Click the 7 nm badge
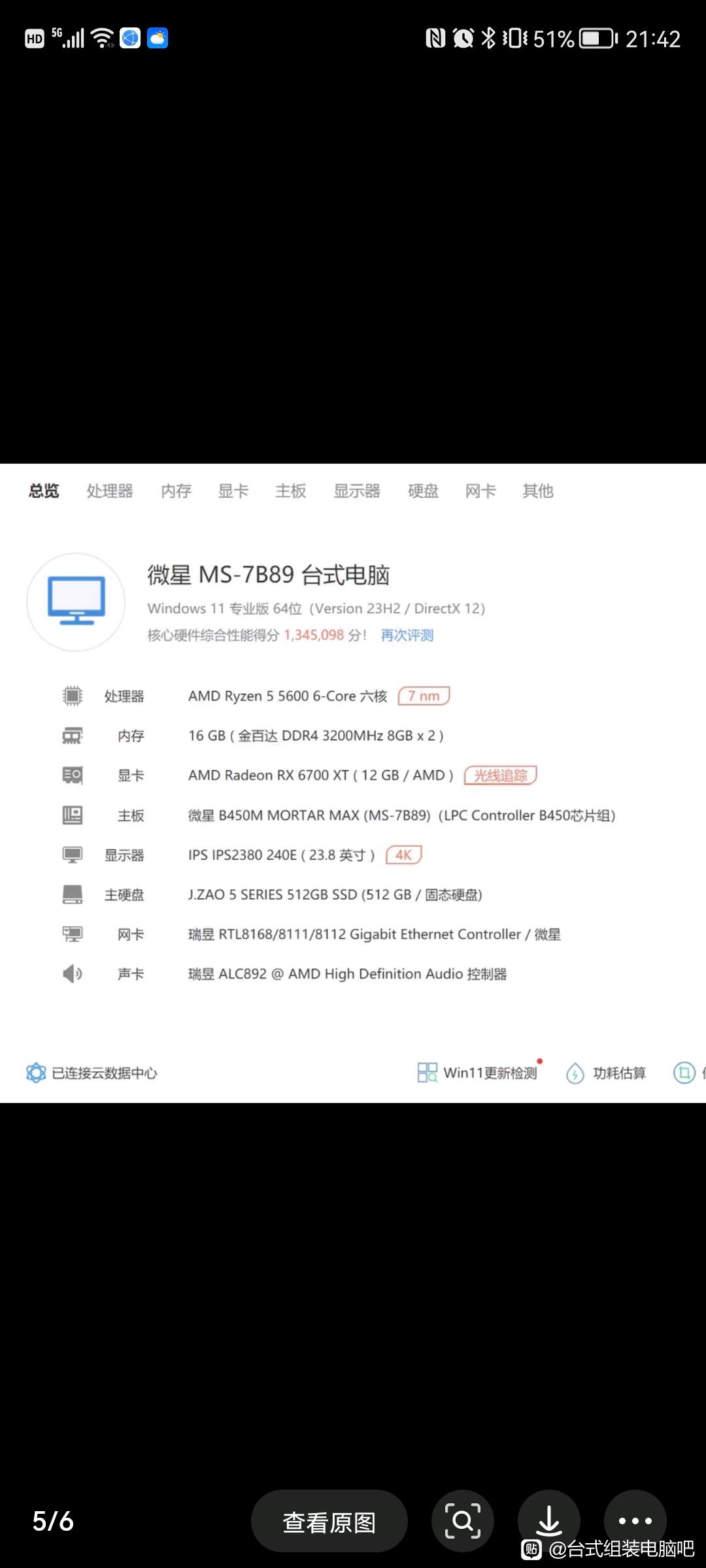Image resolution: width=706 pixels, height=1568 pixels. point(424,696)
